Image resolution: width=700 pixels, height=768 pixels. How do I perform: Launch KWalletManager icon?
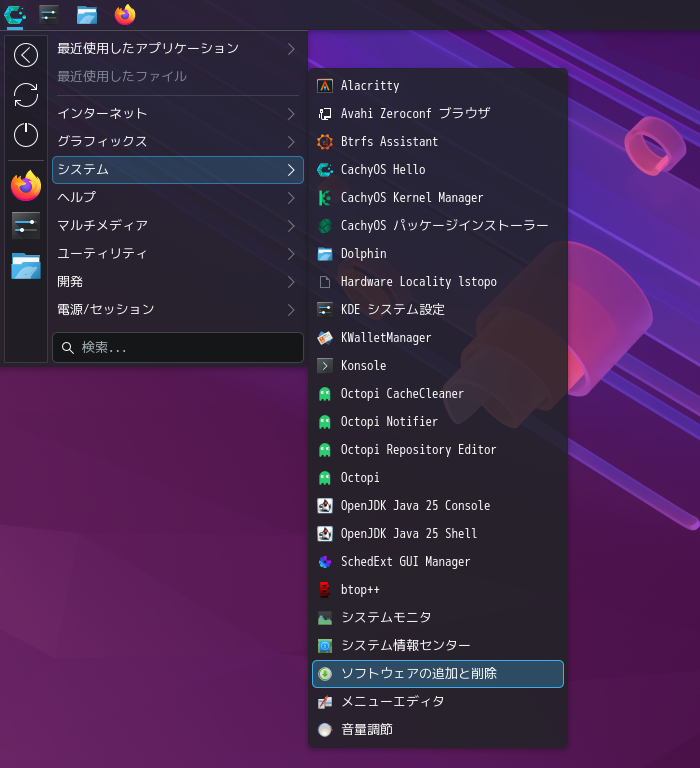(x=325, y=337)
